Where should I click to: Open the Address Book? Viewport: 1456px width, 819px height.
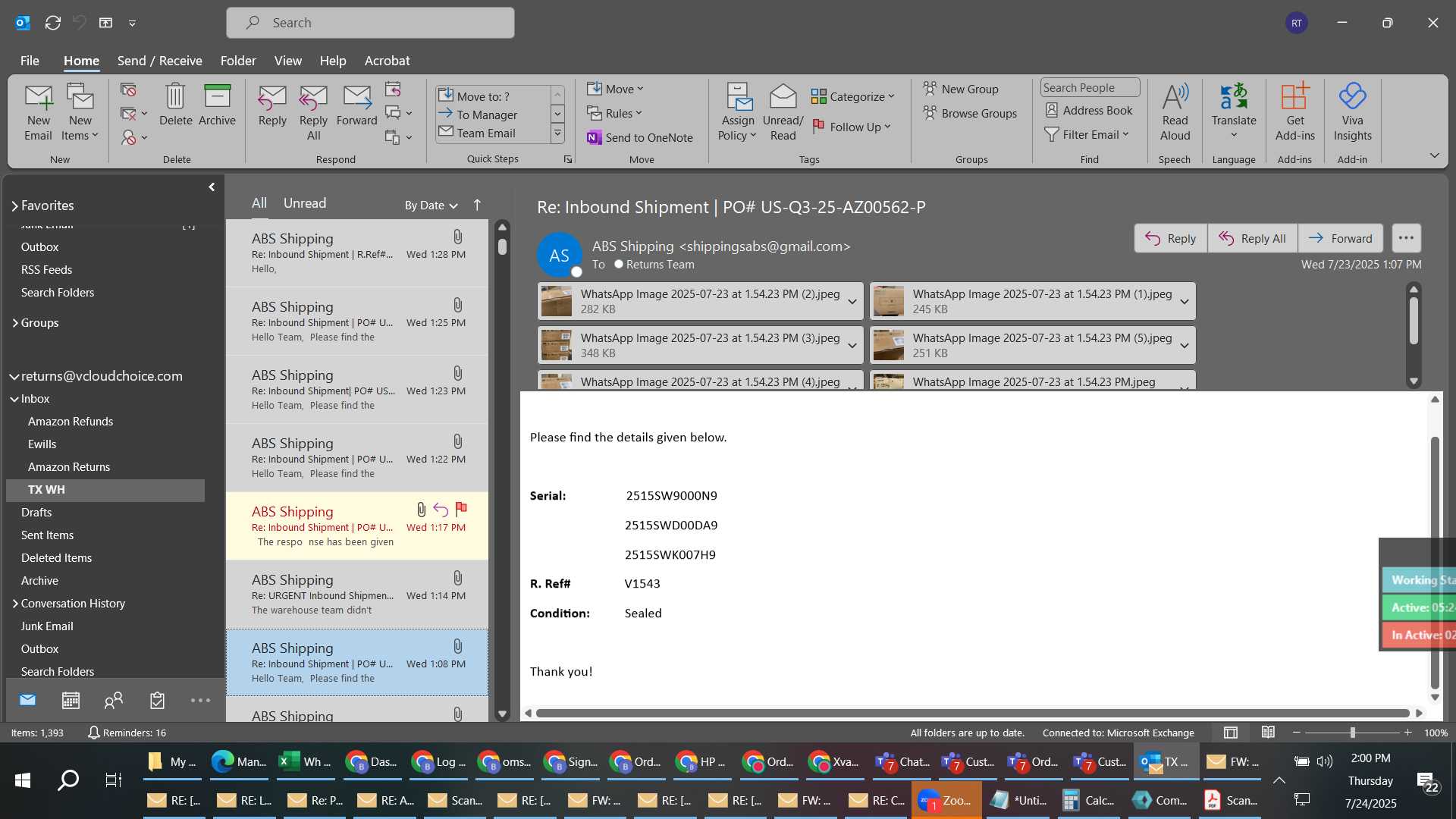1089,110
